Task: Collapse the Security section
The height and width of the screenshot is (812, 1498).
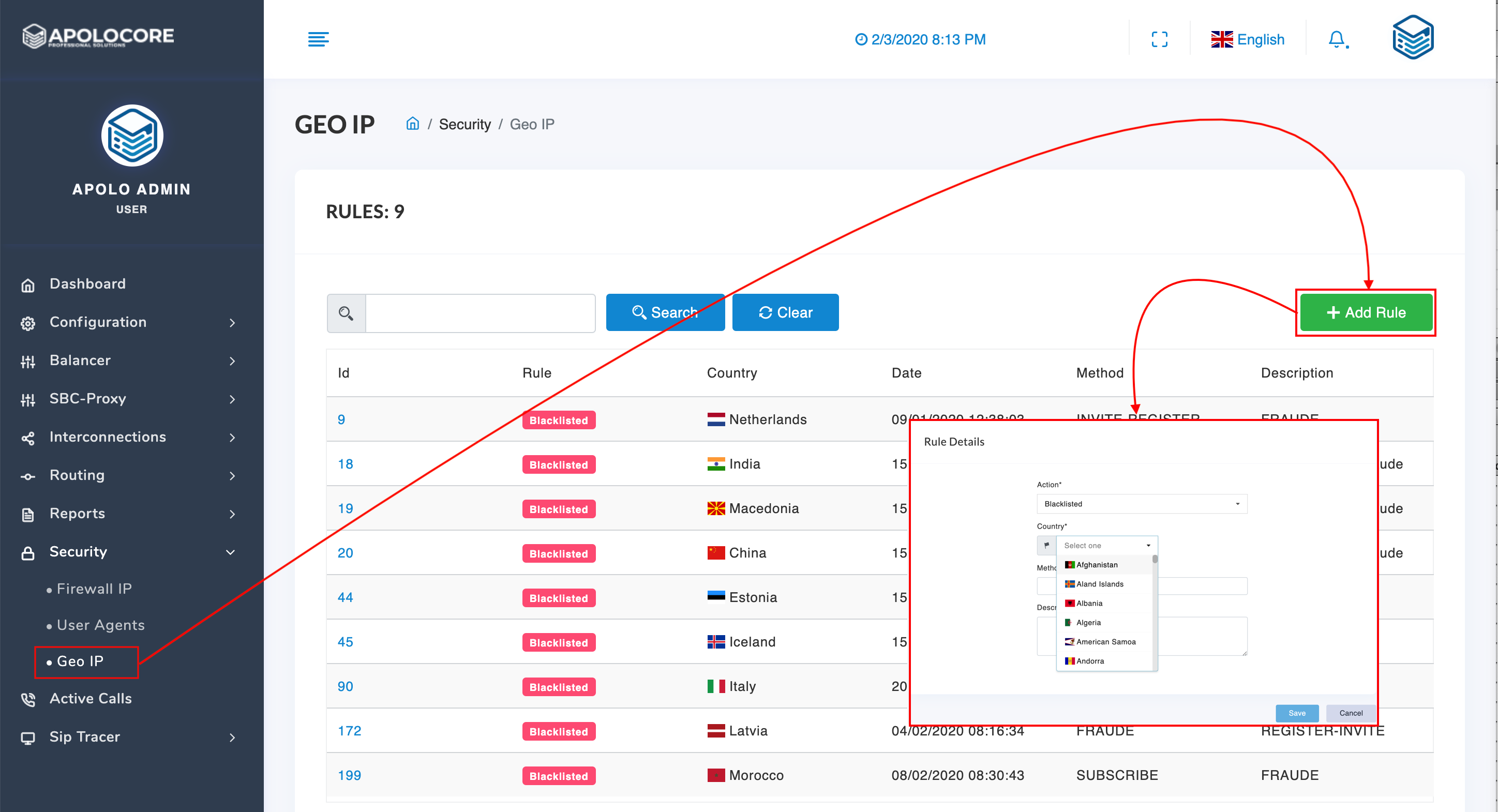Action: click(78, 552)
